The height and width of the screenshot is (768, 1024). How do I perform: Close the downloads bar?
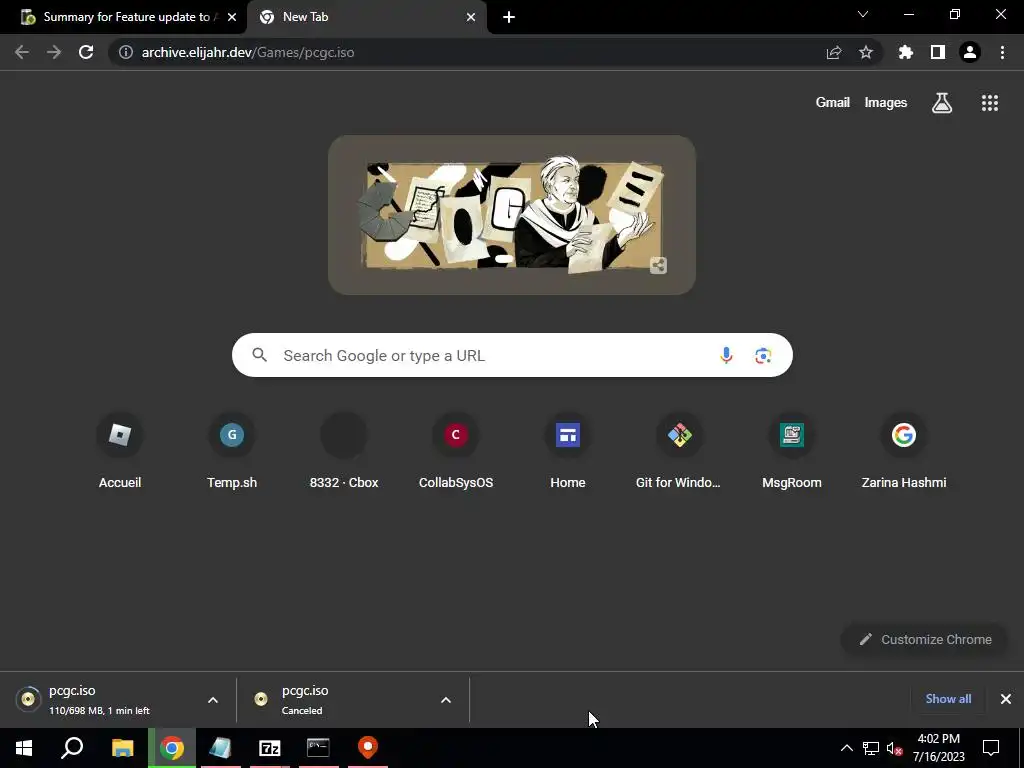tap(1006, 699)
